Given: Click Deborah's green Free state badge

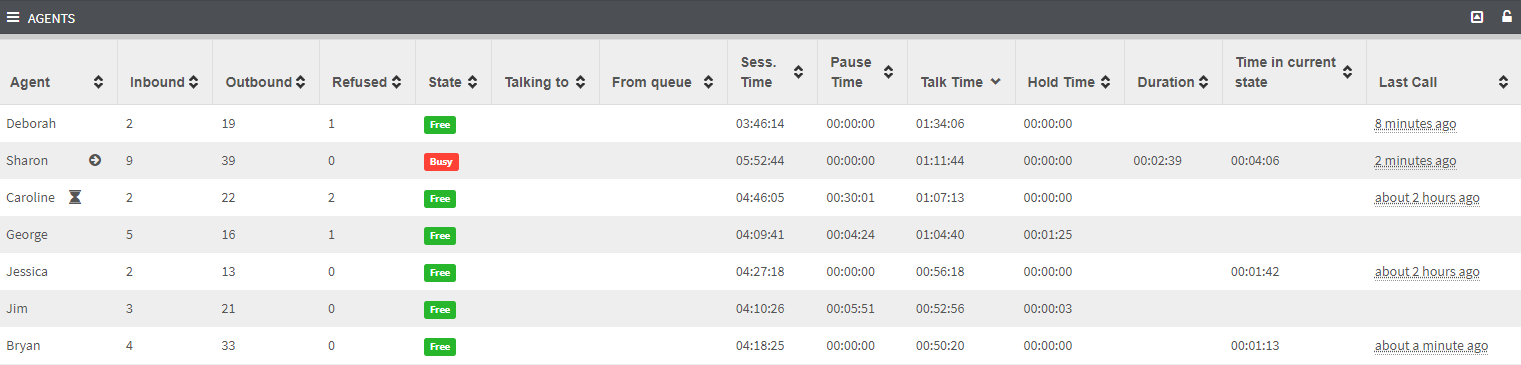Looking at the screenshot, I should point(440,125).
